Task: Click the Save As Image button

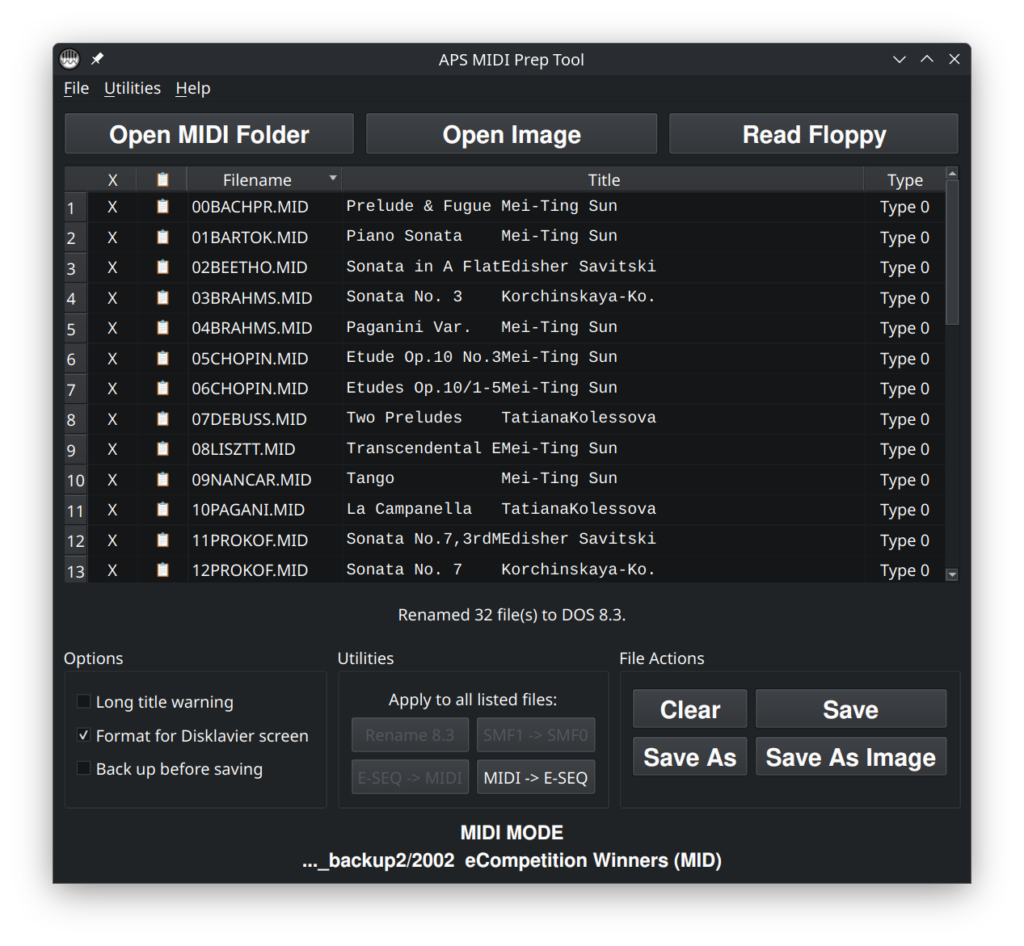Action: [x=850, y=757]
